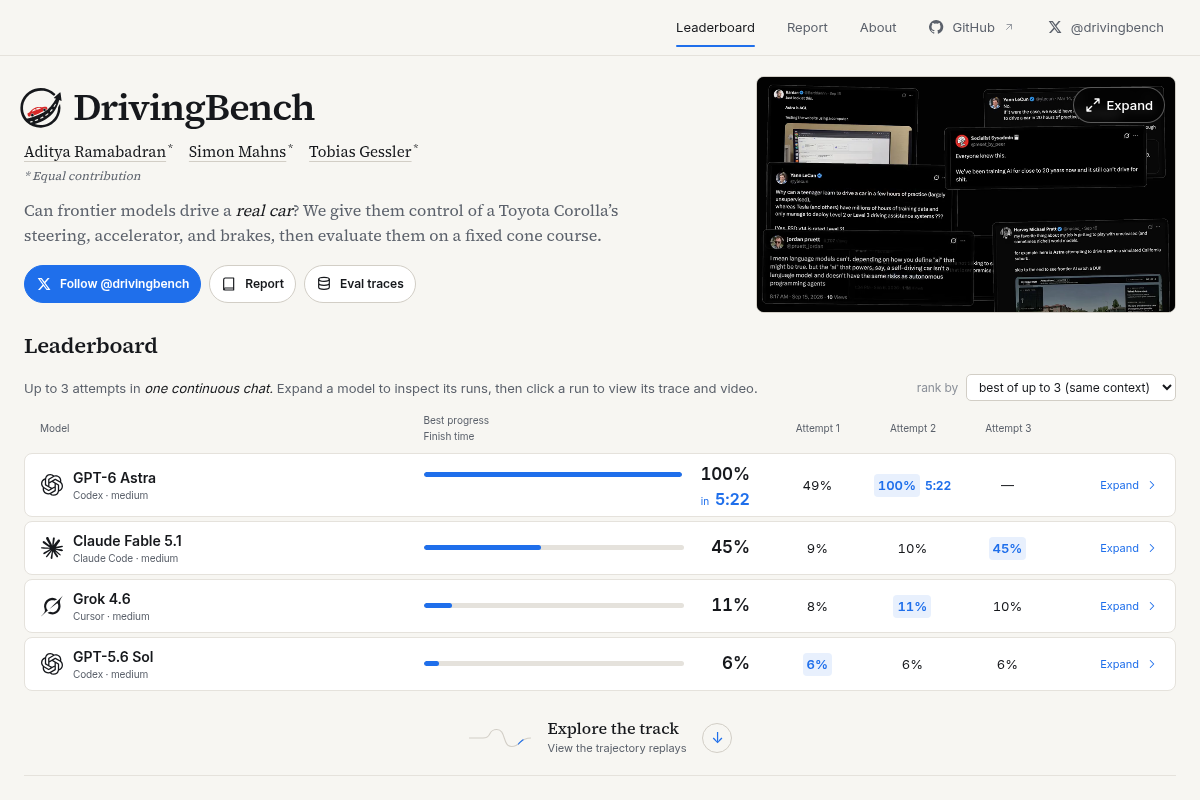Image resolution: width=1200 pixels, height=800 pixels.
Task: Click the X icon inside Follow button
Action: (44, 284)
